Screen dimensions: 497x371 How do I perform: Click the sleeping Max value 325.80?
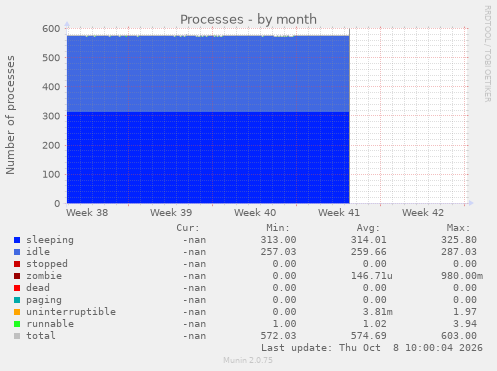[459, 240]
